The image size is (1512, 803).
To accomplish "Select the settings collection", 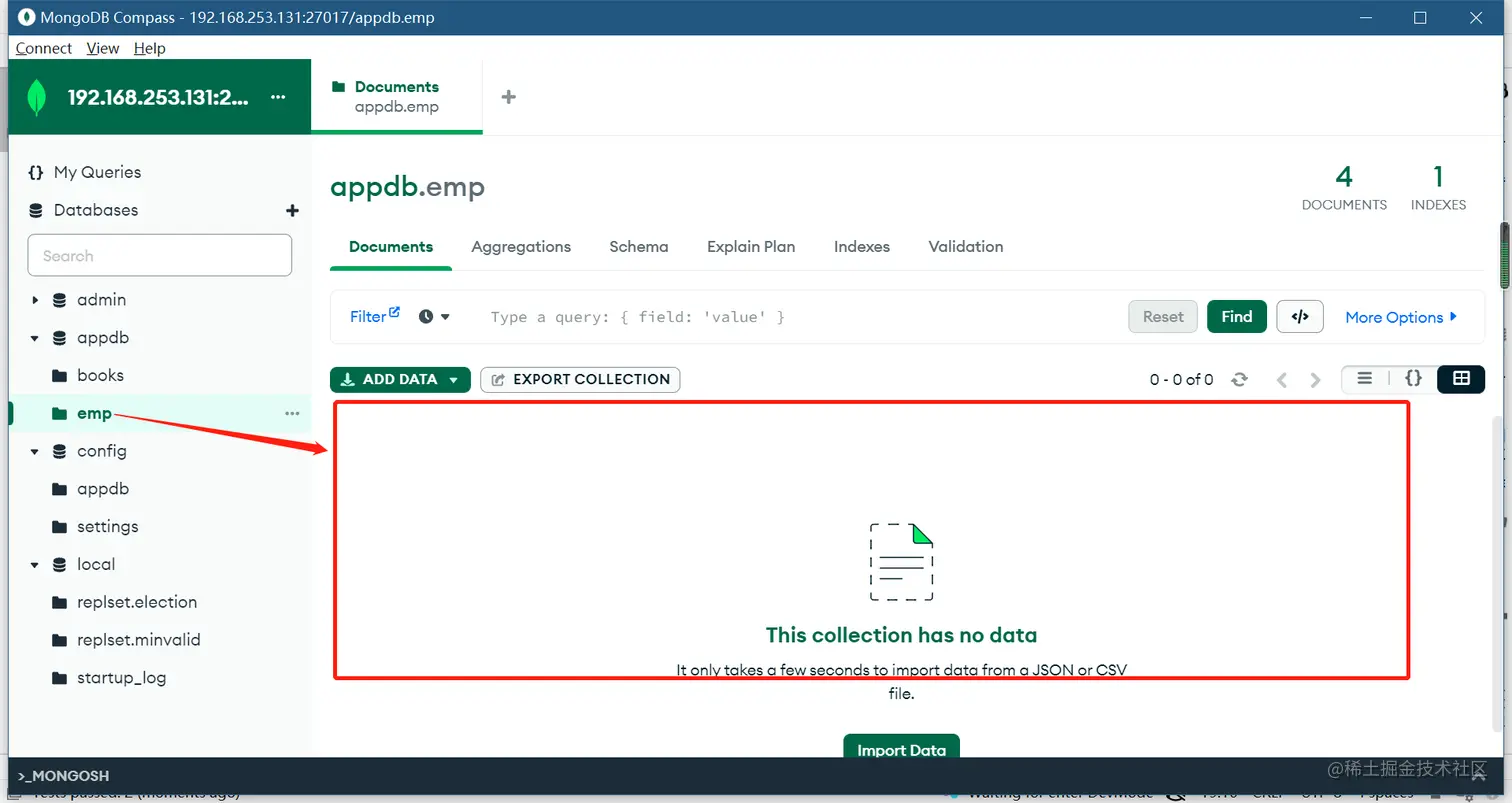I will (x=160, y=527).
